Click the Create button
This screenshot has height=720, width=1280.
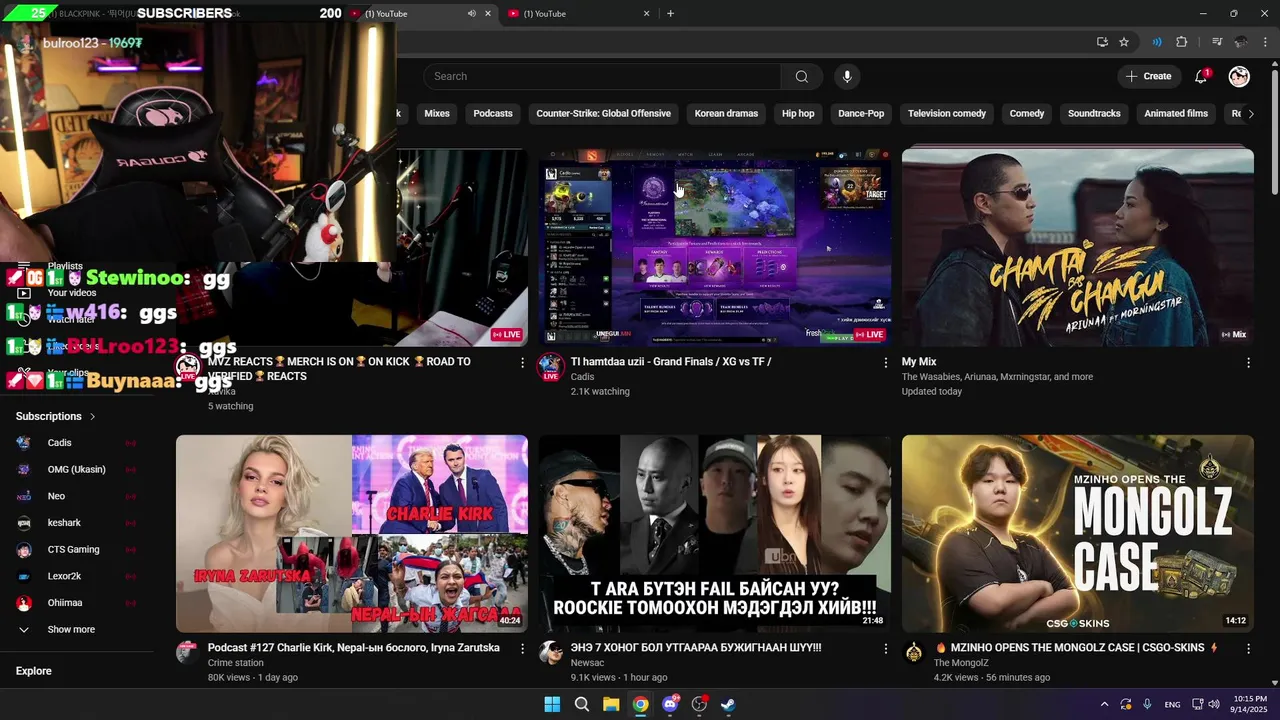tap(1149, 77)
